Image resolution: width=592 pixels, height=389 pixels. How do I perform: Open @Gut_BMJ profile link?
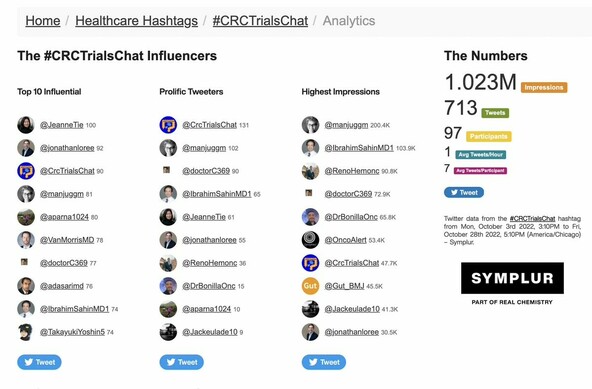click(344, 286)
